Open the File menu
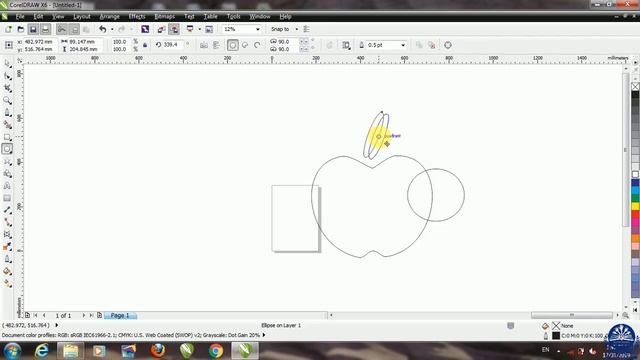640x360 pixels. click(x=20, y=16)
